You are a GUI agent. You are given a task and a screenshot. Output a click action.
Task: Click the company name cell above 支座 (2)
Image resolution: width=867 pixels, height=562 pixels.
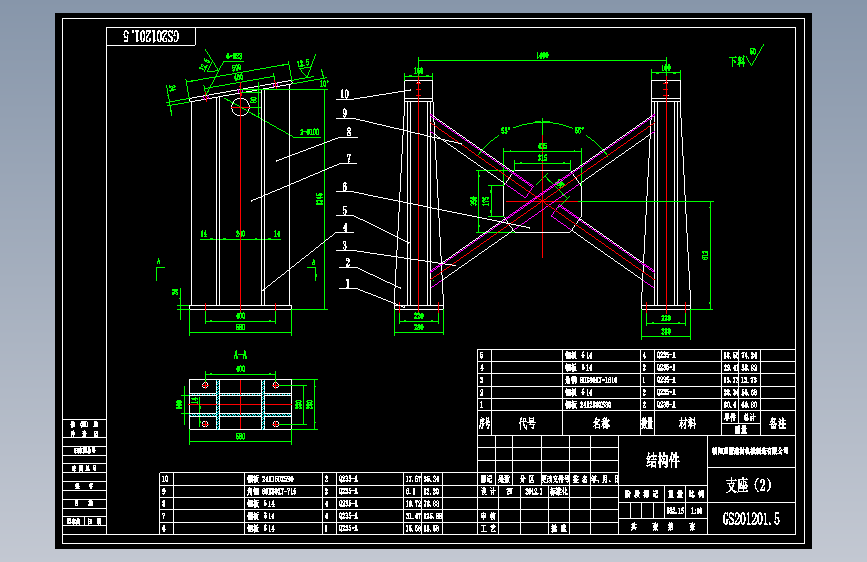tap(751, 451)
